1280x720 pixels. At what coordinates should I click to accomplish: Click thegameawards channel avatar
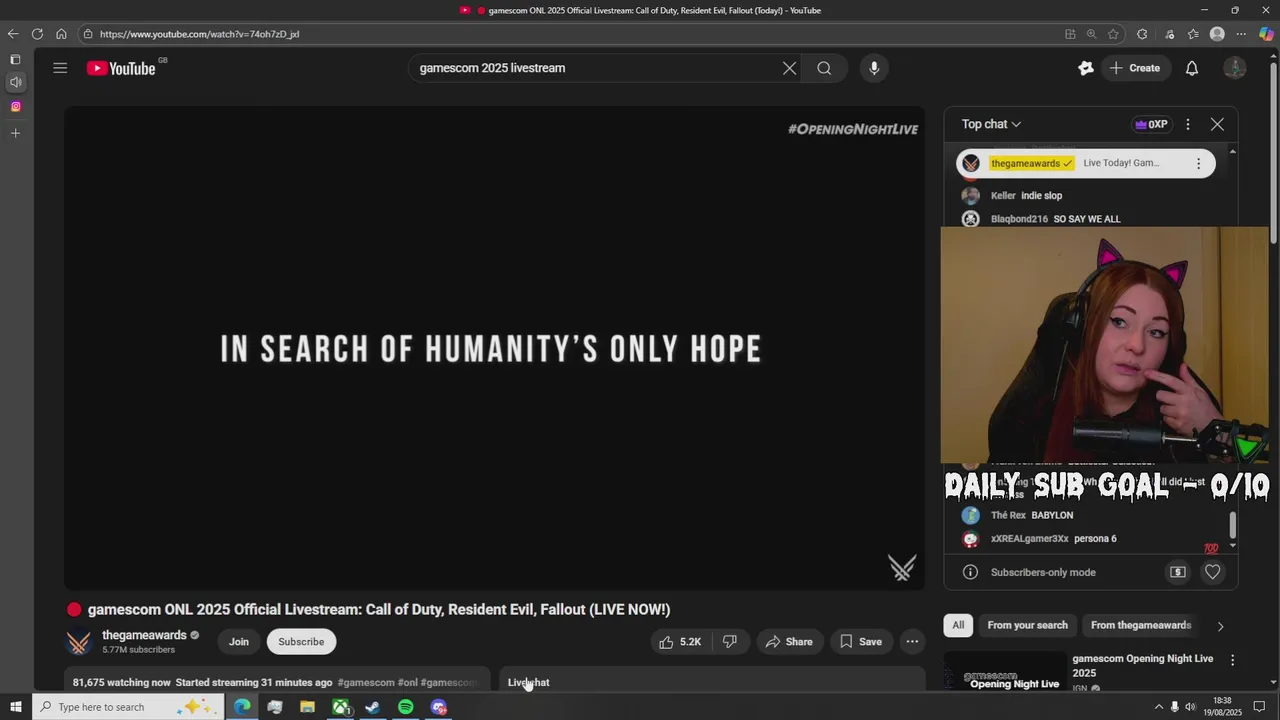click(x=79, y=642)
